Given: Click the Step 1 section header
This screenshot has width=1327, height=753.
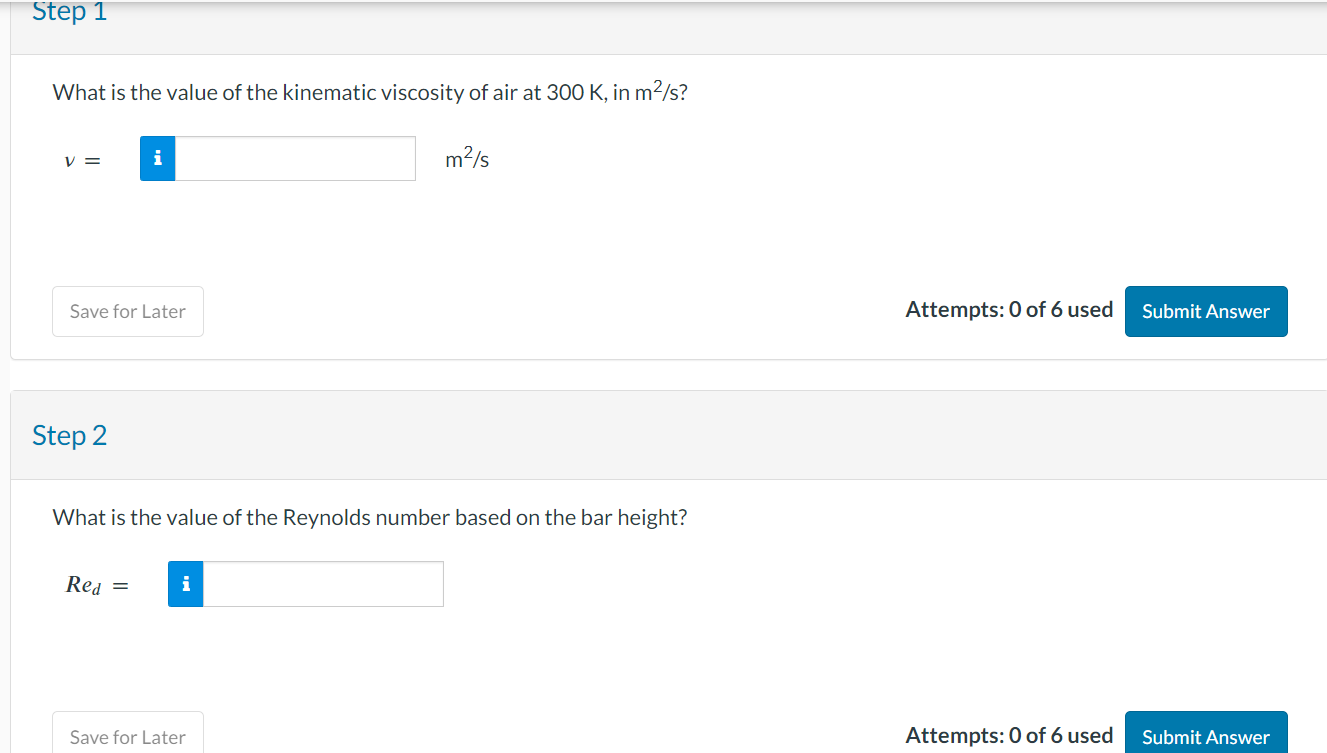Looking at the screenshot, I should [69, 12].
